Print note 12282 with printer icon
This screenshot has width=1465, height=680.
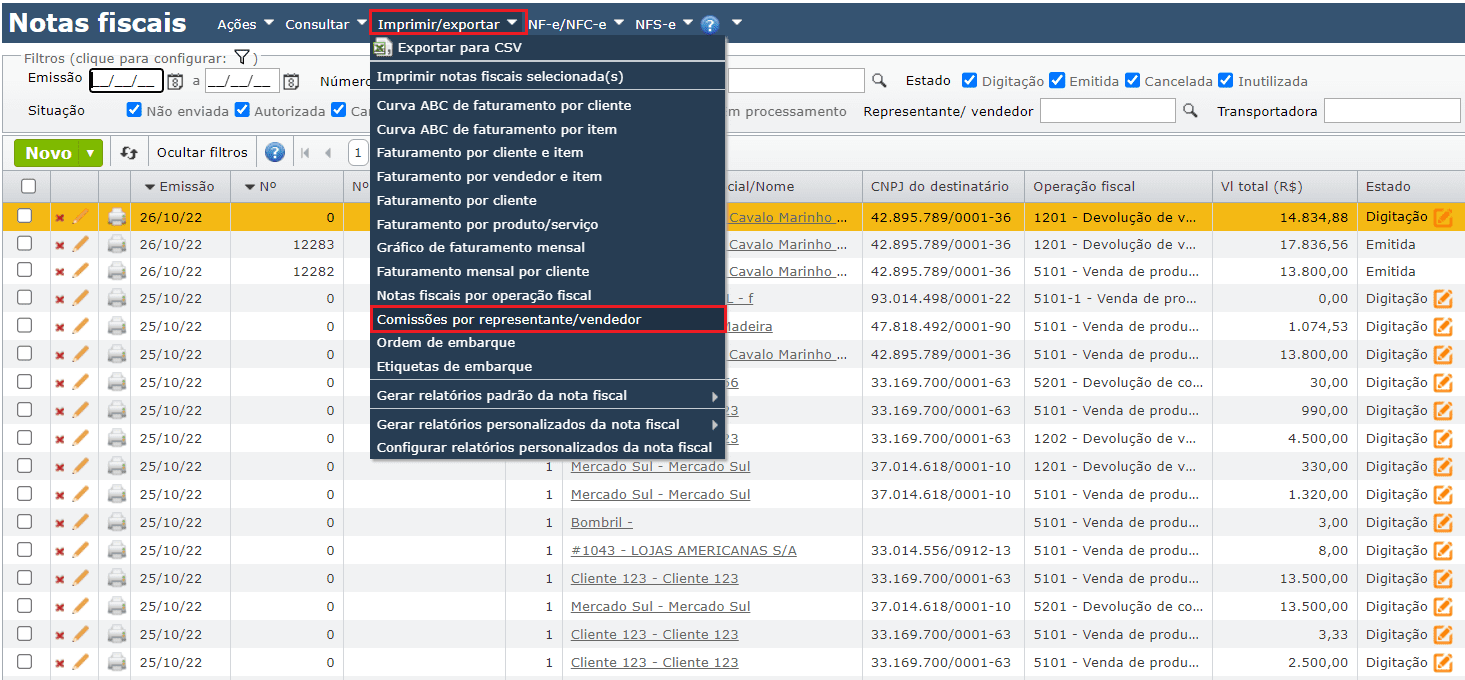[x=117, y=271]
